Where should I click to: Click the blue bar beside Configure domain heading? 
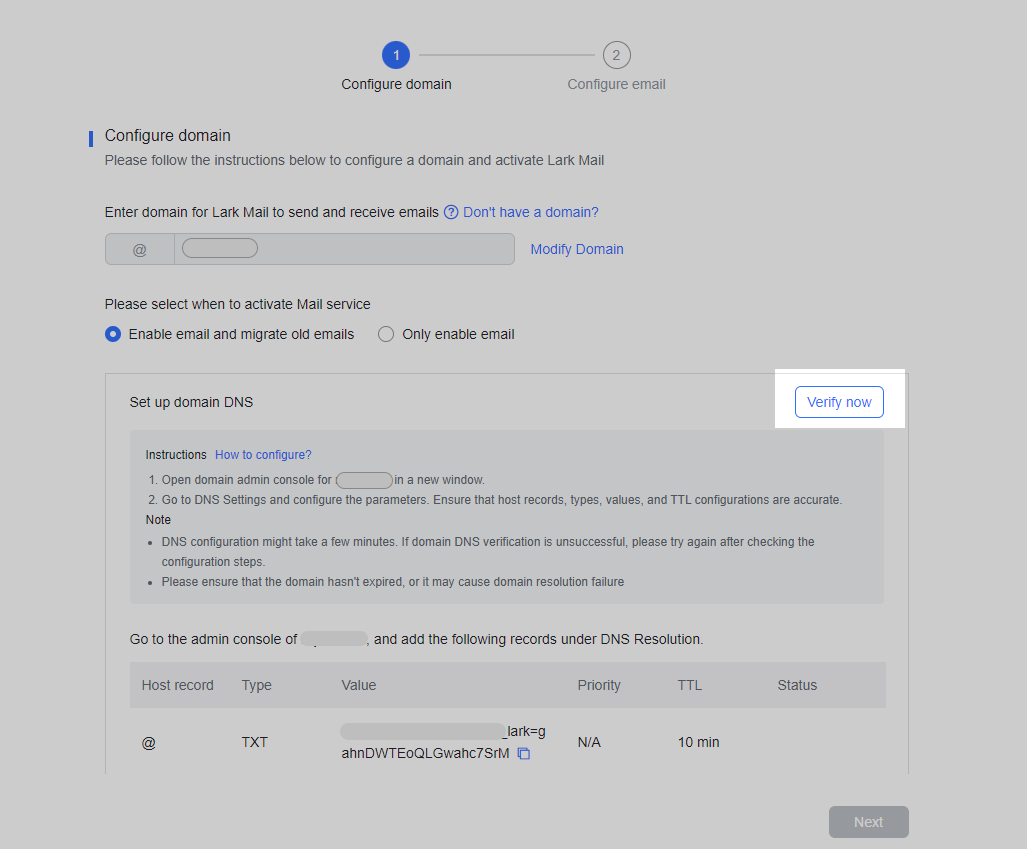click(x=91, y=138)
